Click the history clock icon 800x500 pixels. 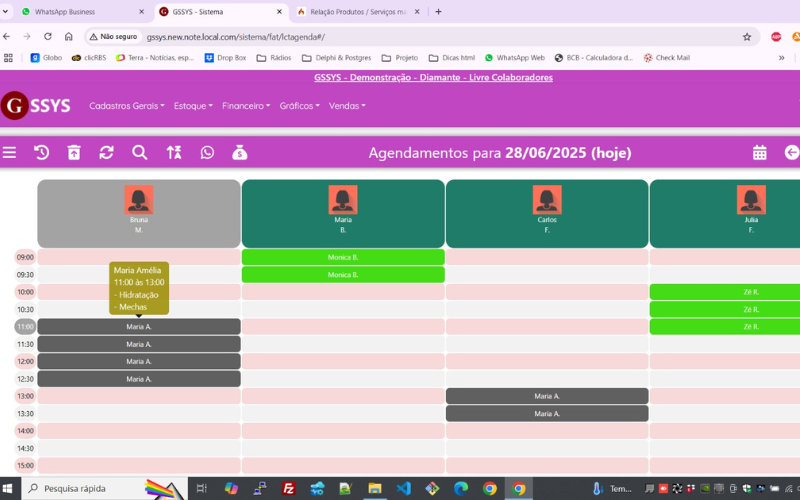(x=41, y=153)
